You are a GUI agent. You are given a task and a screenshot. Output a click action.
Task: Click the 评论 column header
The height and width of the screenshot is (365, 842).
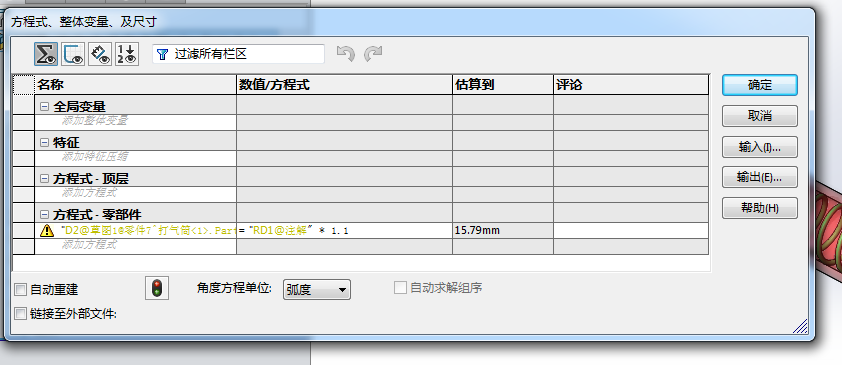tap(631, 85)
